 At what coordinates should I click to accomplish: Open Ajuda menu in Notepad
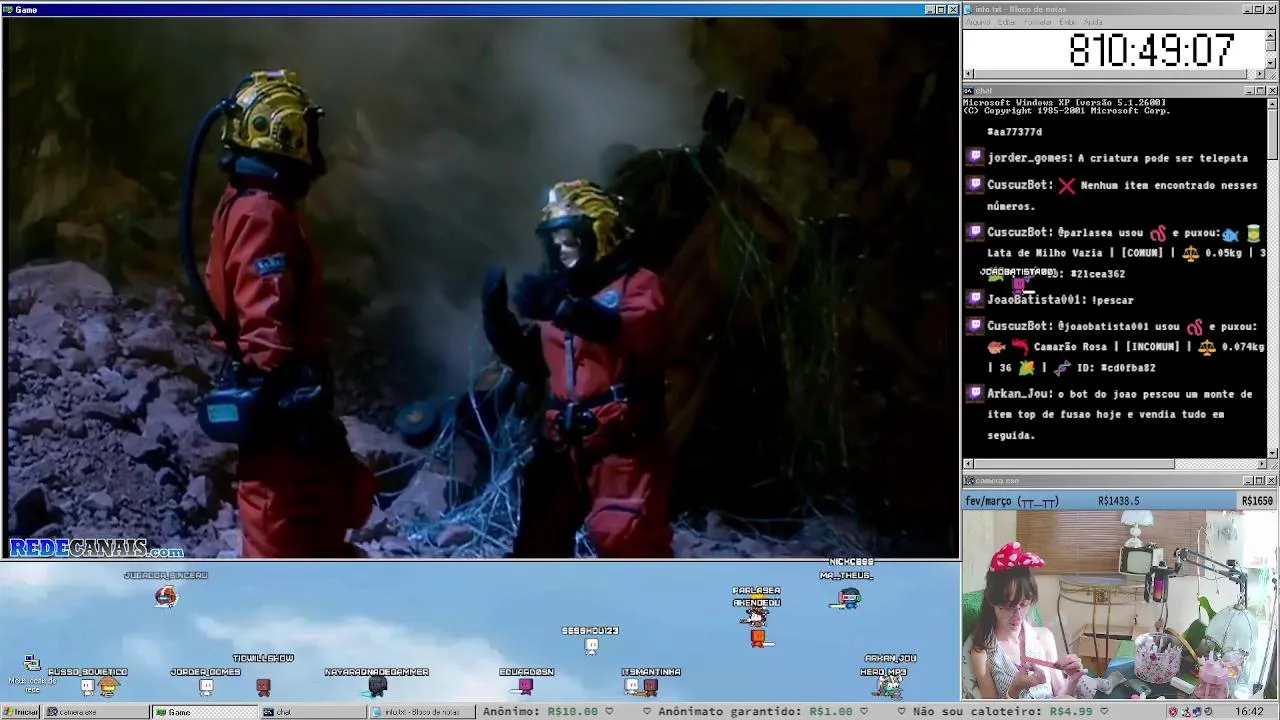click(1094, 22)
